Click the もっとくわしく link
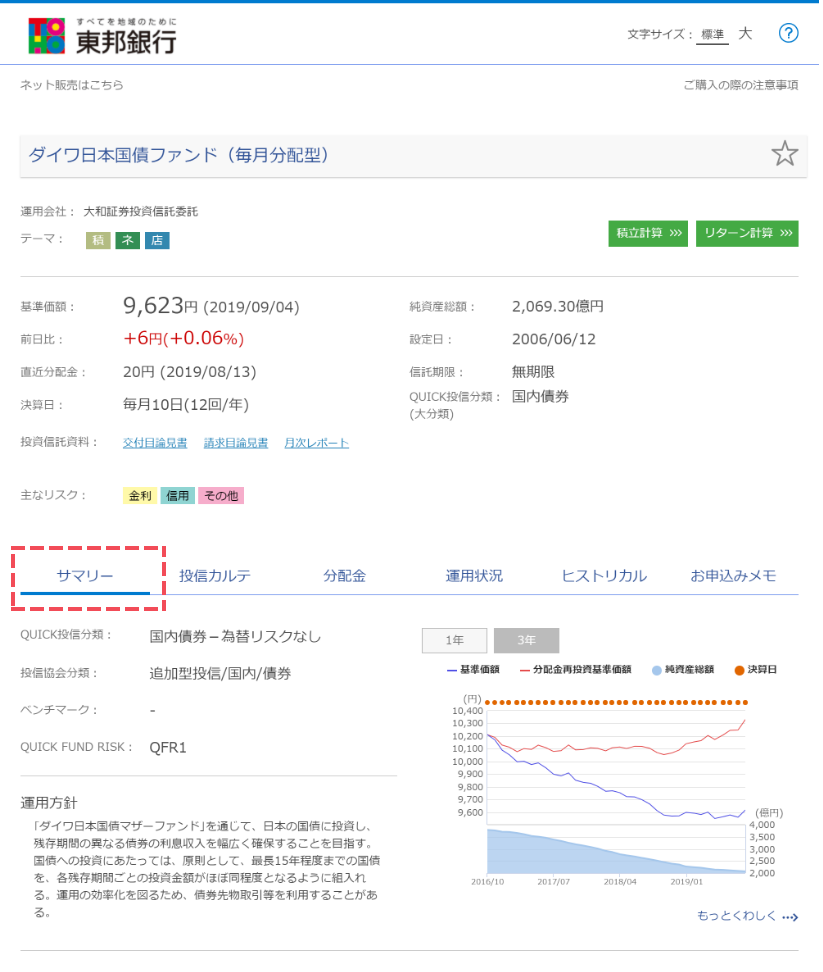The height and width of the screenshot is (972, 823). [747, 916]
